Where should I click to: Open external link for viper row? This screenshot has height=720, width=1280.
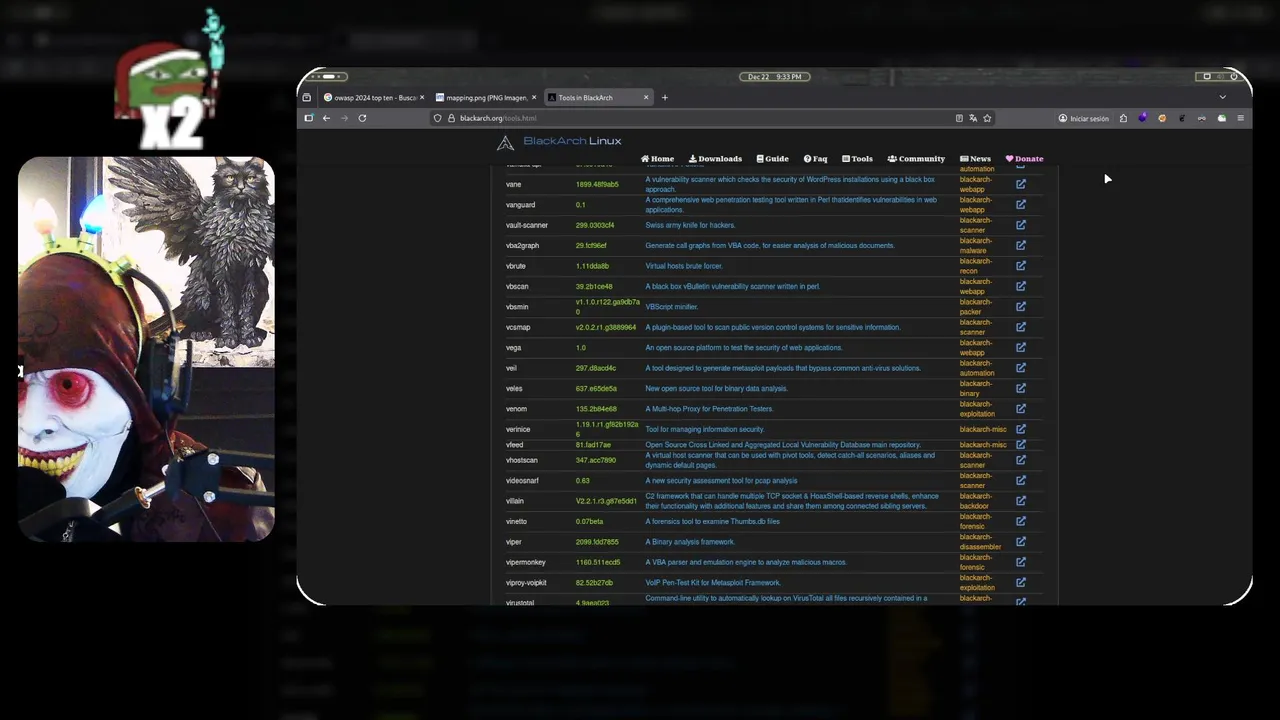coord(1021,542)
